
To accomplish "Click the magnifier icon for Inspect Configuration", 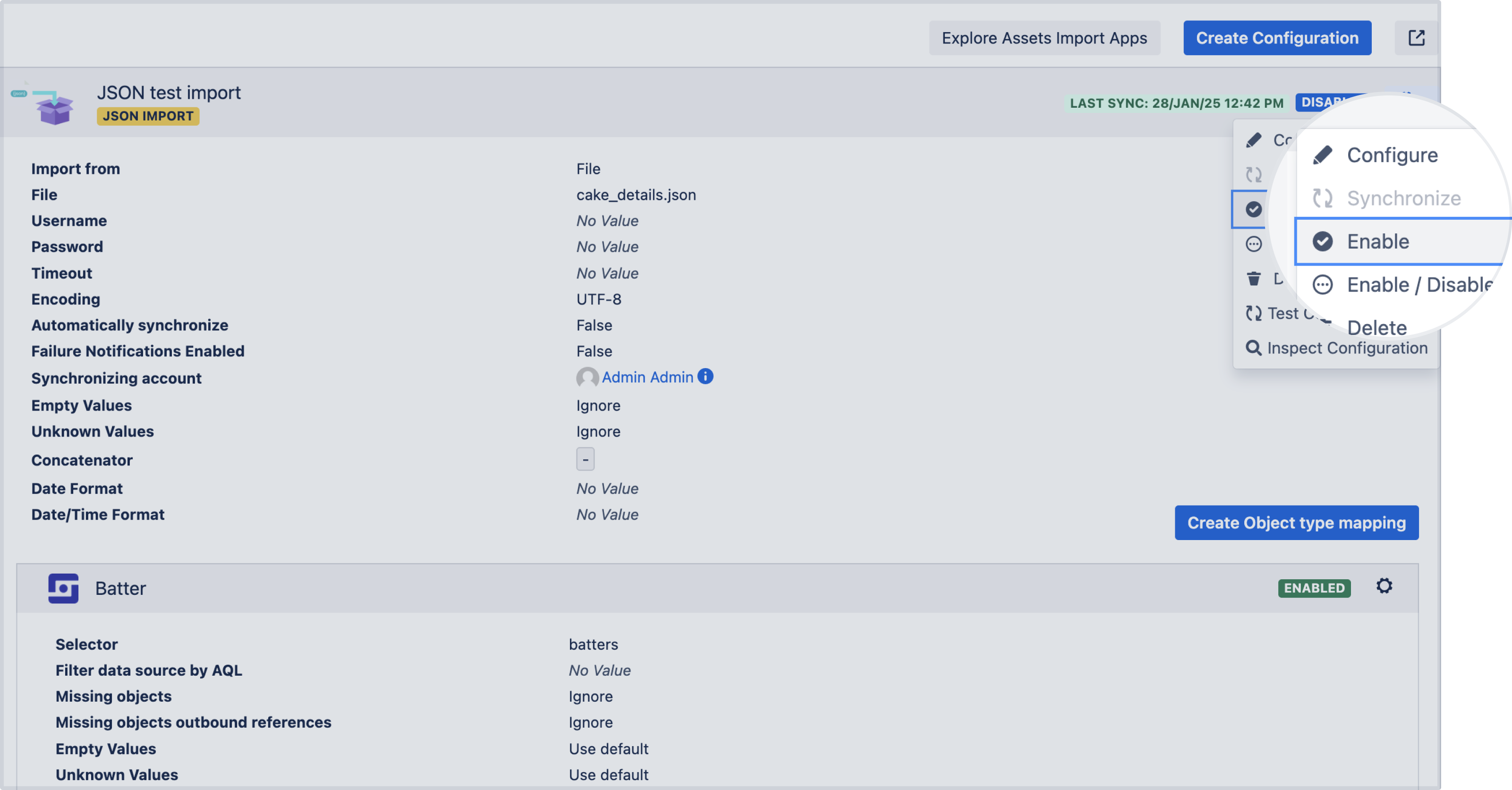I will click(x=1253, y=348).
